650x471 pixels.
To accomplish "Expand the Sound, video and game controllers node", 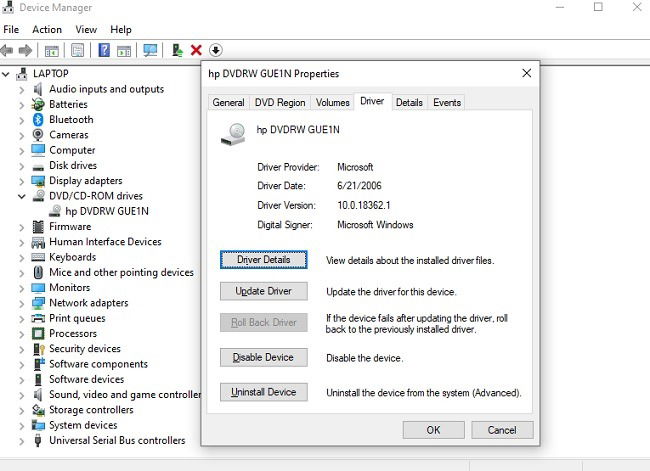I will [22, 395].
